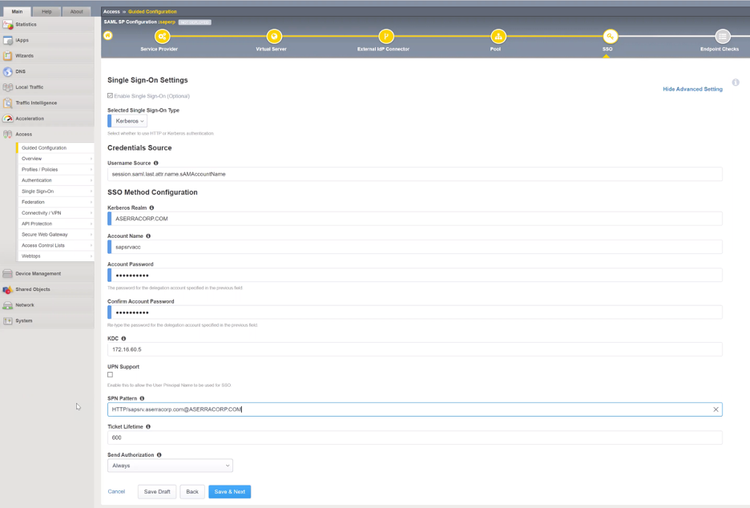
Task: Click into the Confirm Account Password field
Action: pyautogui.click(x=415, y=312)
